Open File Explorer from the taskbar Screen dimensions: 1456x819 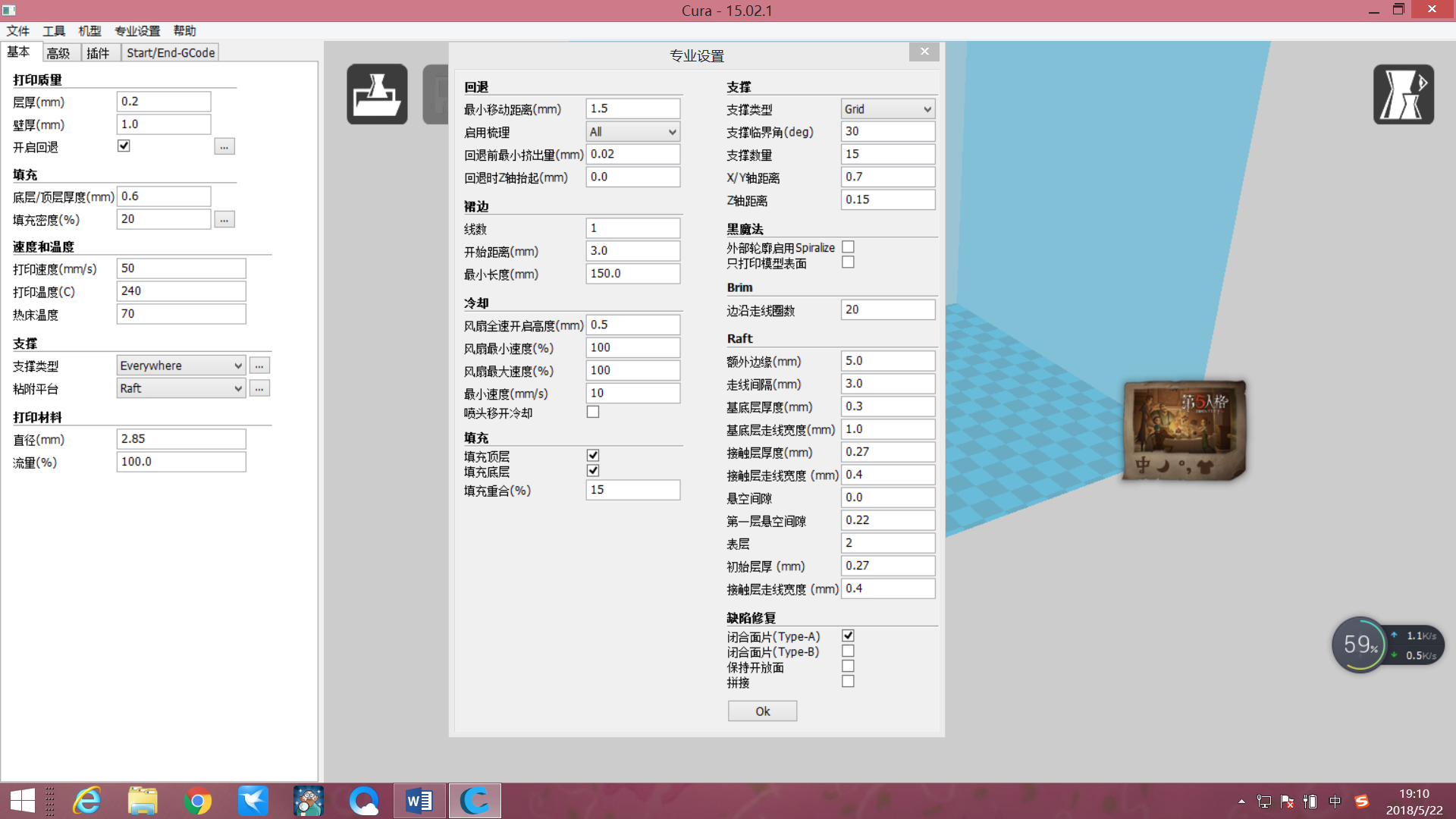click(x=143, y=801)
